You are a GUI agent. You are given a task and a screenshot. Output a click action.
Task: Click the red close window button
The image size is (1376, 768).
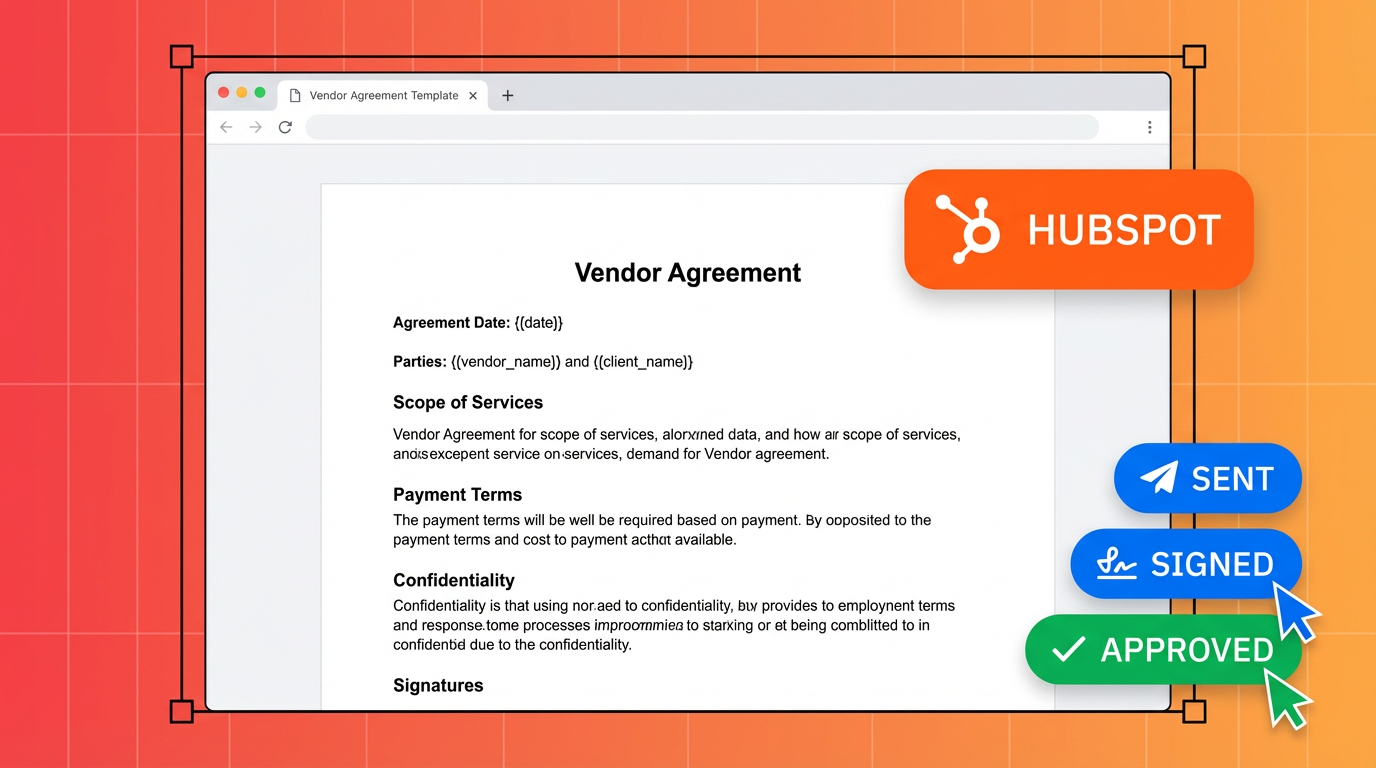pyautogui.click(x=223, y=93)
